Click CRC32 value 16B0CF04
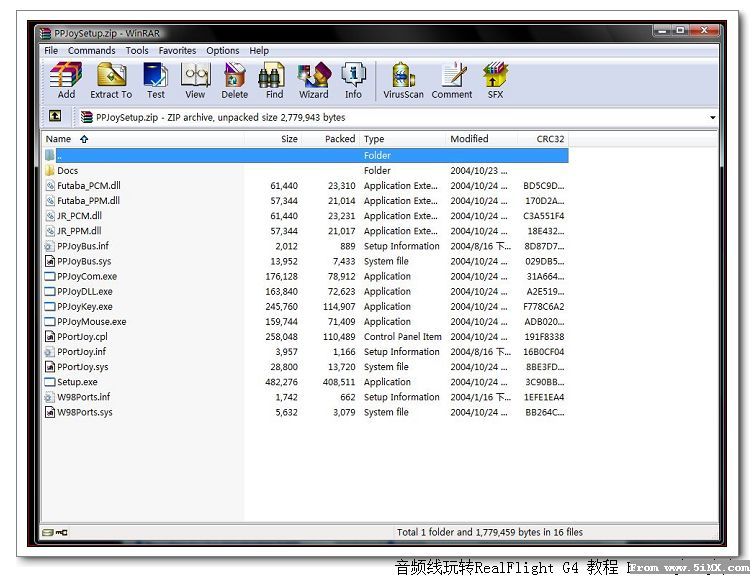Image resolution: width=755 pixels, height=577 pixels. 544,352
